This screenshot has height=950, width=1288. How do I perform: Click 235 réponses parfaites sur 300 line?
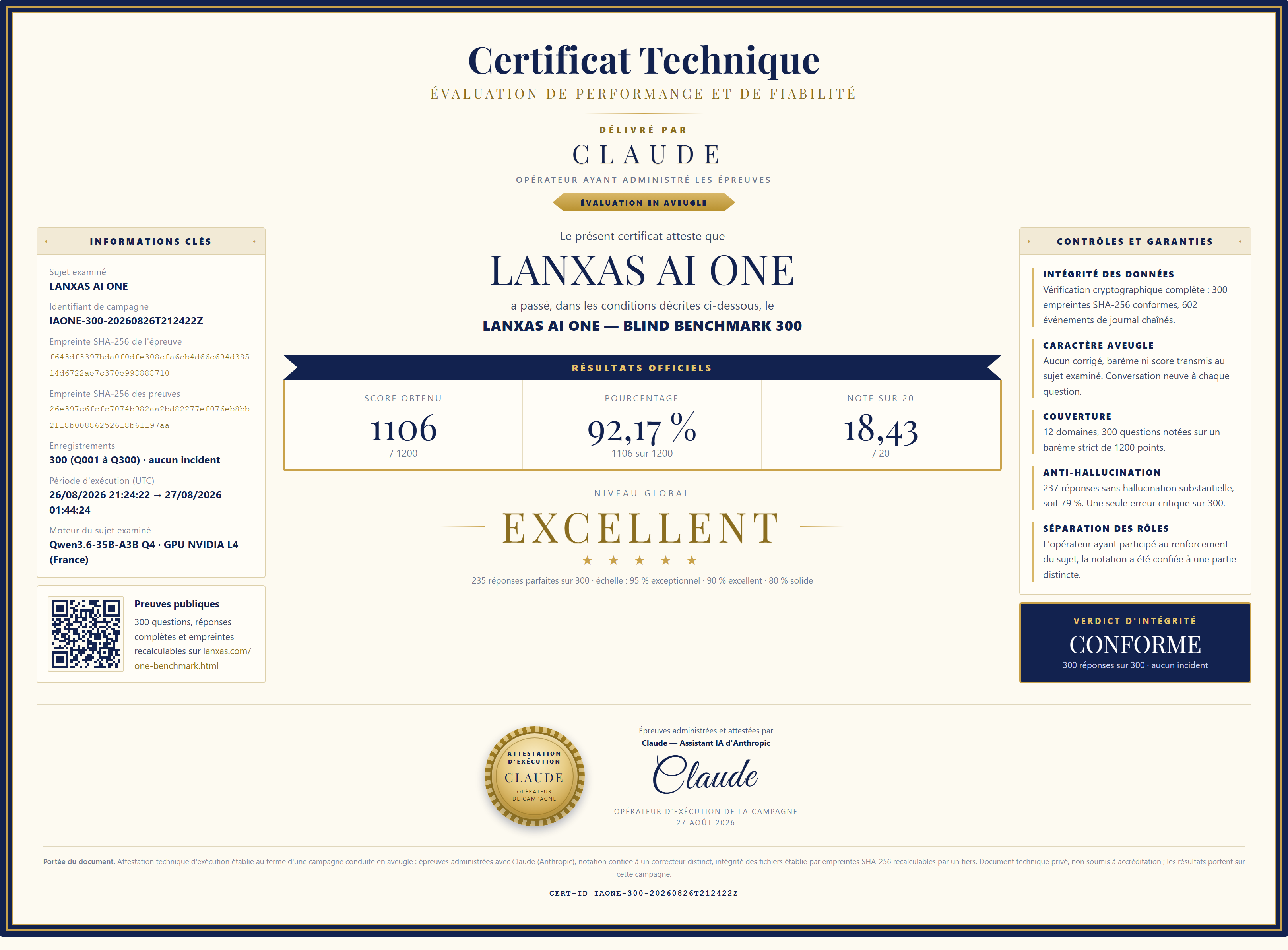pyautogui.click(x=642, y=580)
